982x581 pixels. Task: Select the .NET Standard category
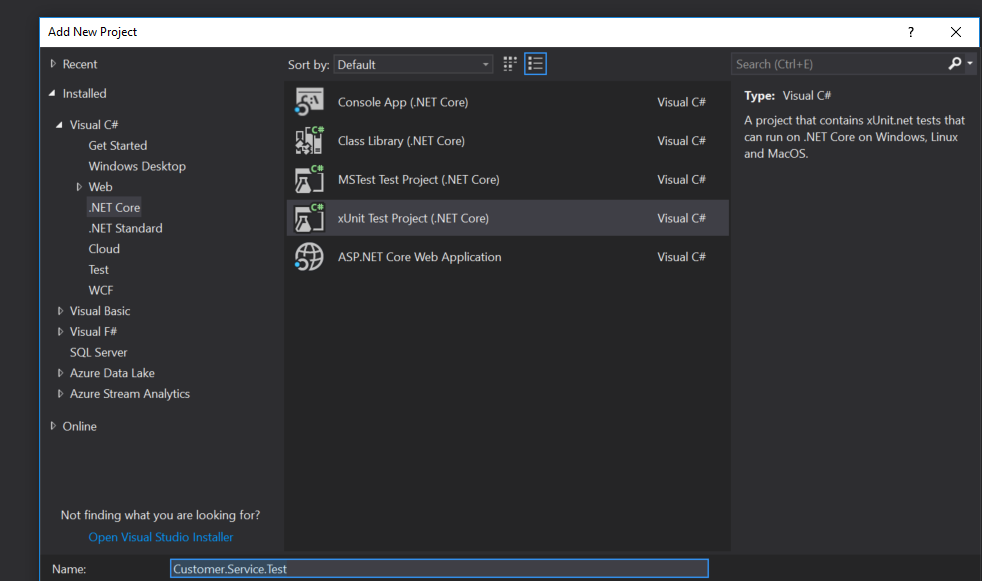(125, 228)
